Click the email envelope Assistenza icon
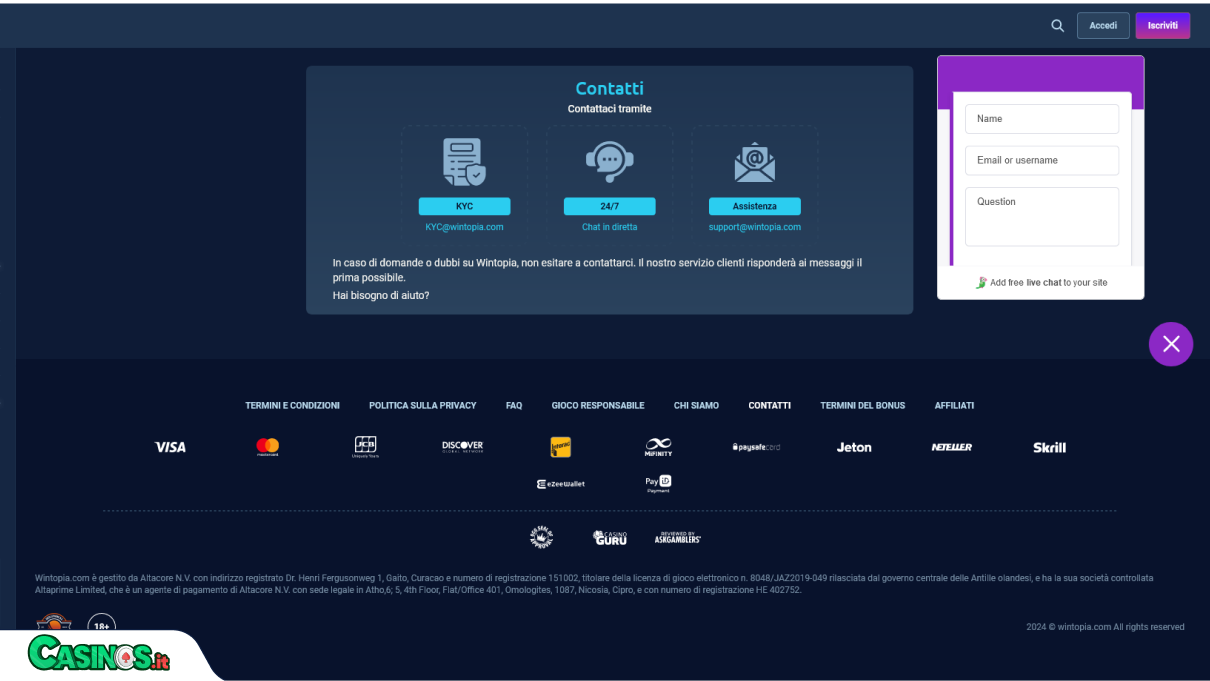Viewport: 1210px width, 681px height. (754, 162)
